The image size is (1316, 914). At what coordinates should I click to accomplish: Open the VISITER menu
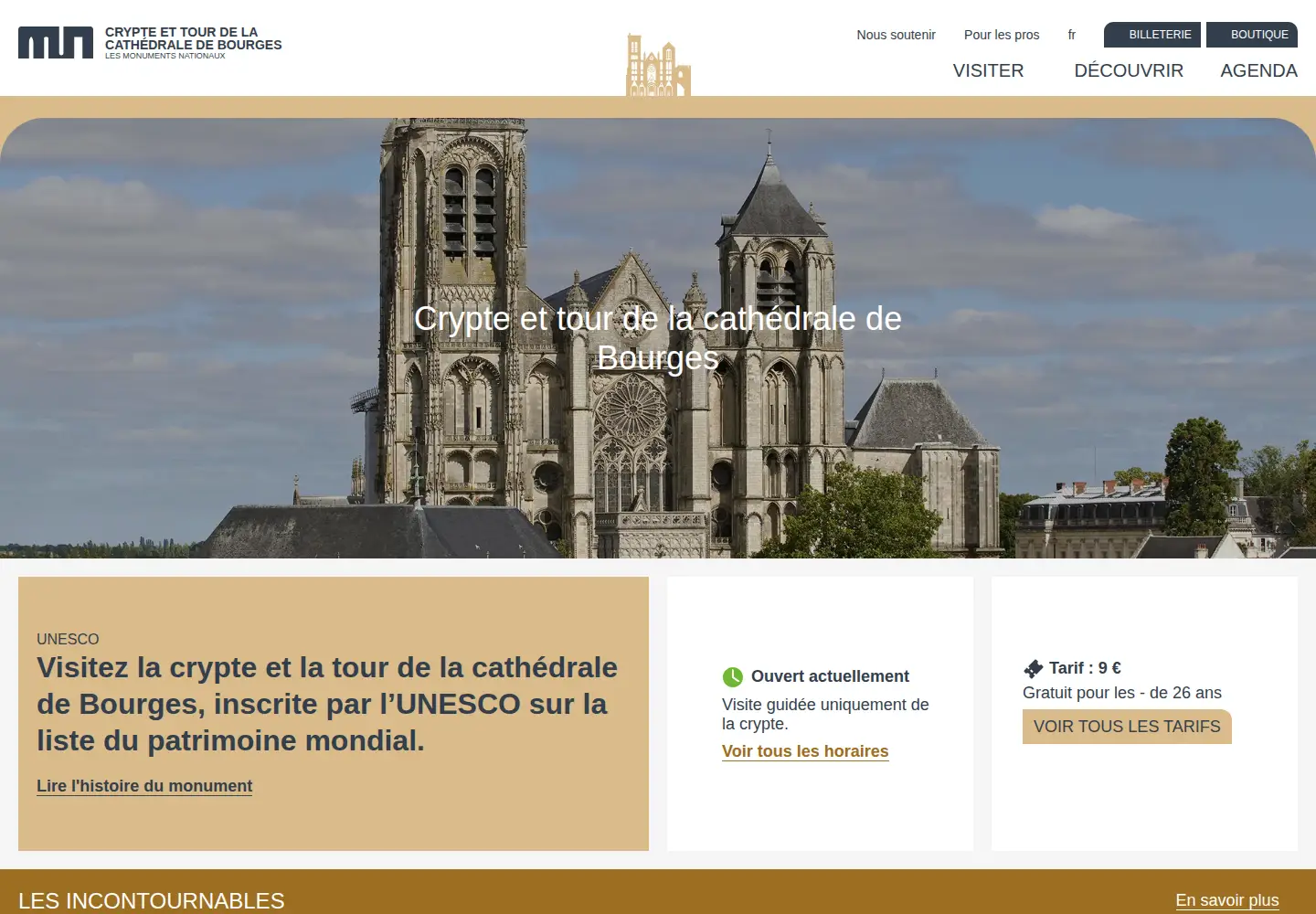point(988,70)
